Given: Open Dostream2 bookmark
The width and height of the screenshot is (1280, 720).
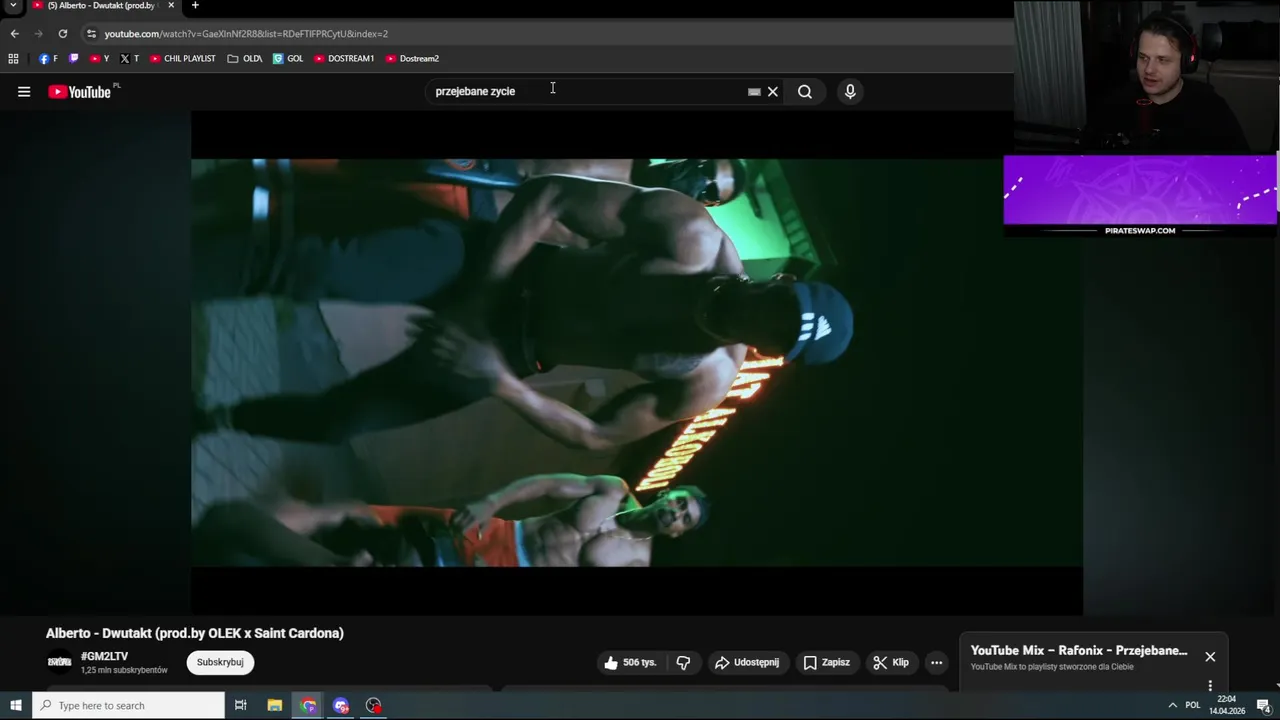Looking at the screenshot, I should click(412, 59).
